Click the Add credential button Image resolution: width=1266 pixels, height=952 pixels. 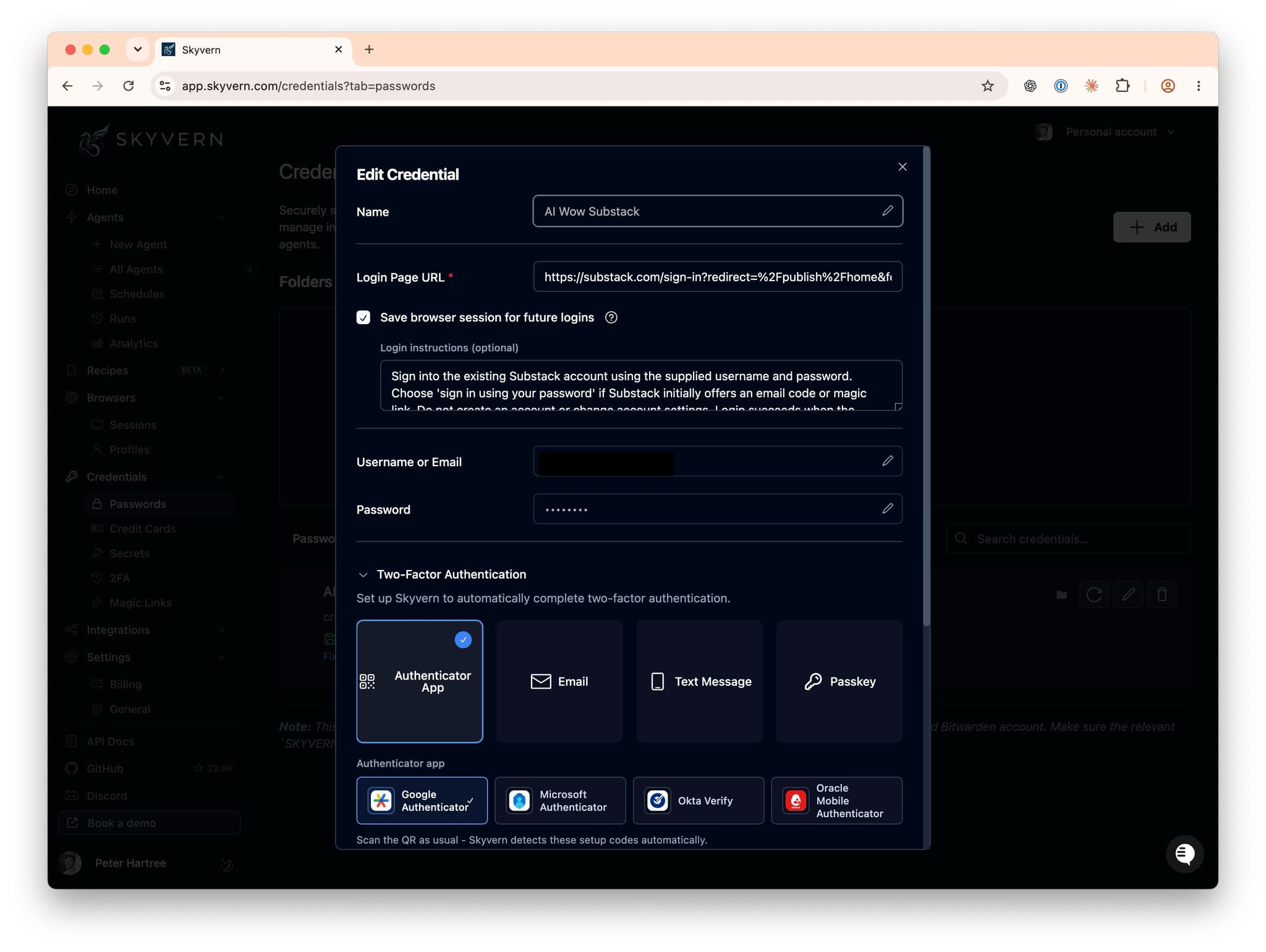click(1152, 227)
